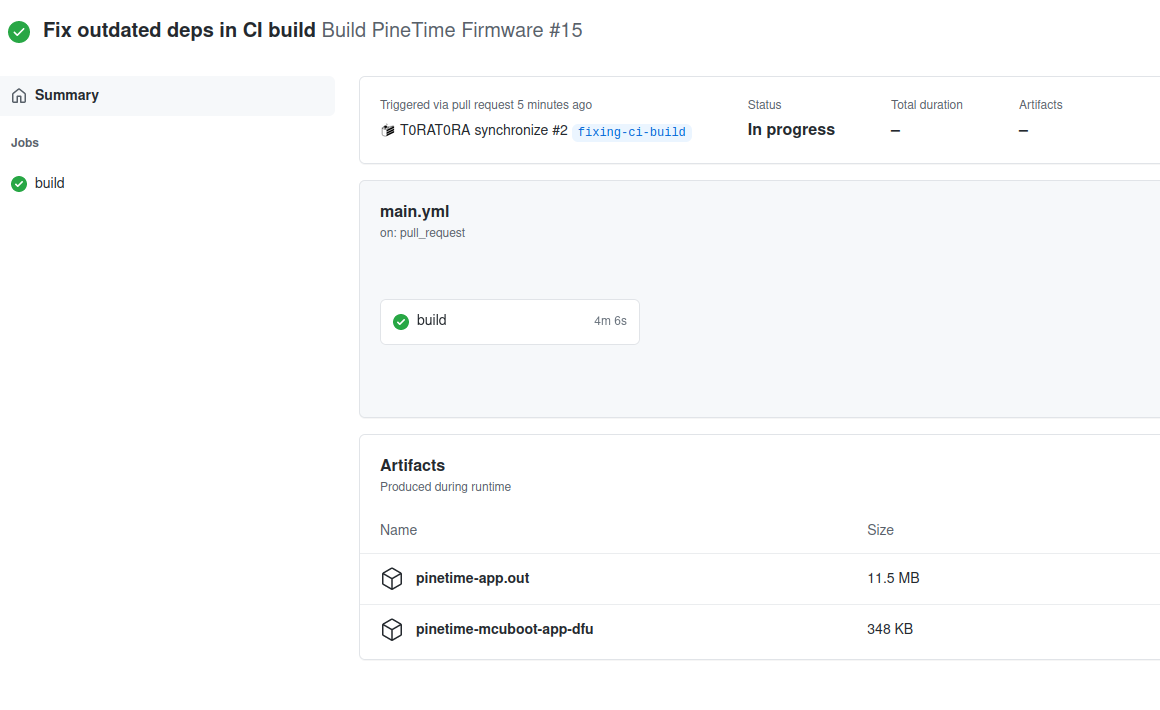Open pull request #2 link
The height and width of the screenshot is (710, 1160).
point(559,130)
